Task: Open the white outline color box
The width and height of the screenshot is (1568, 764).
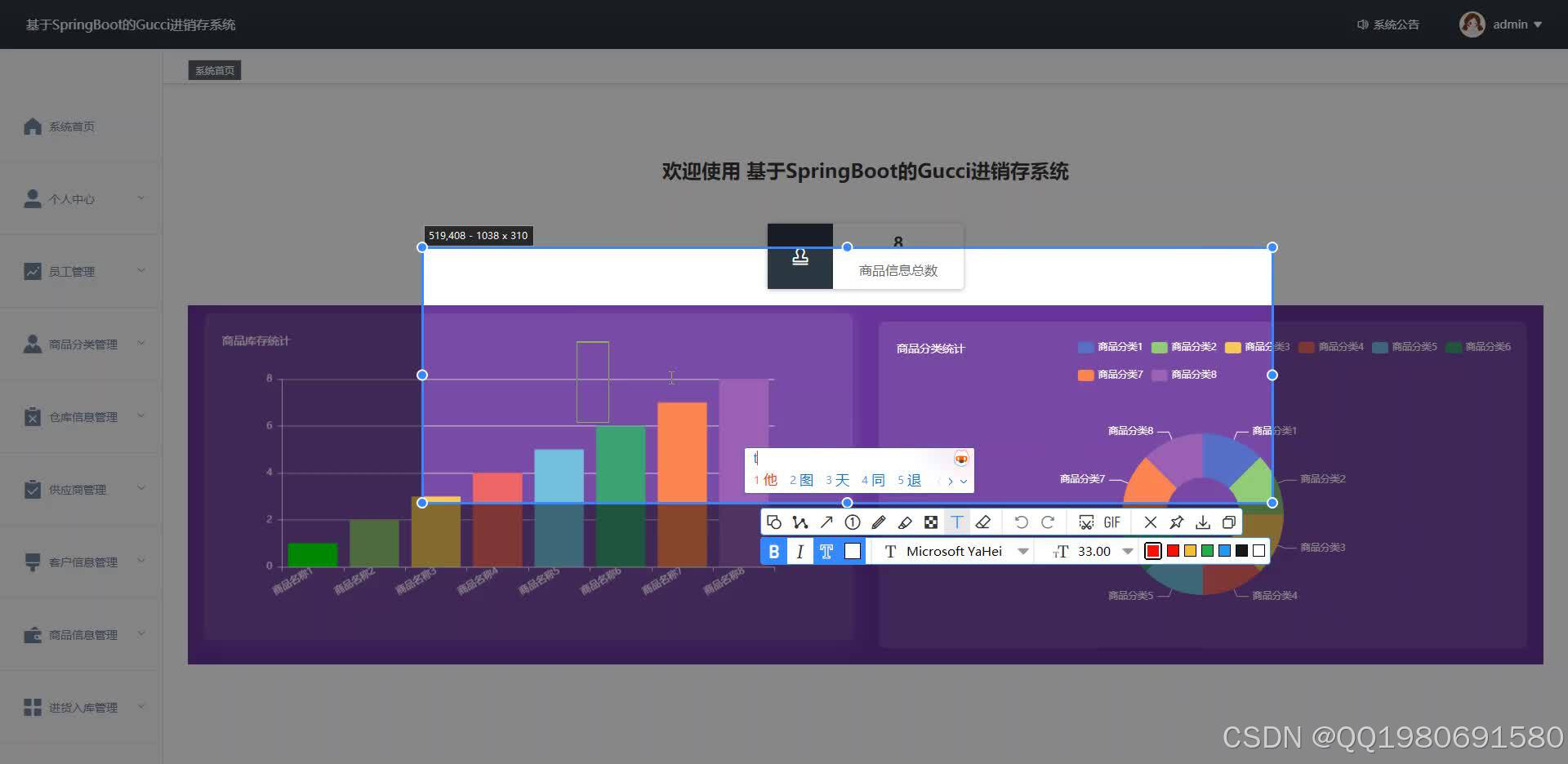Action: (853, 552)
